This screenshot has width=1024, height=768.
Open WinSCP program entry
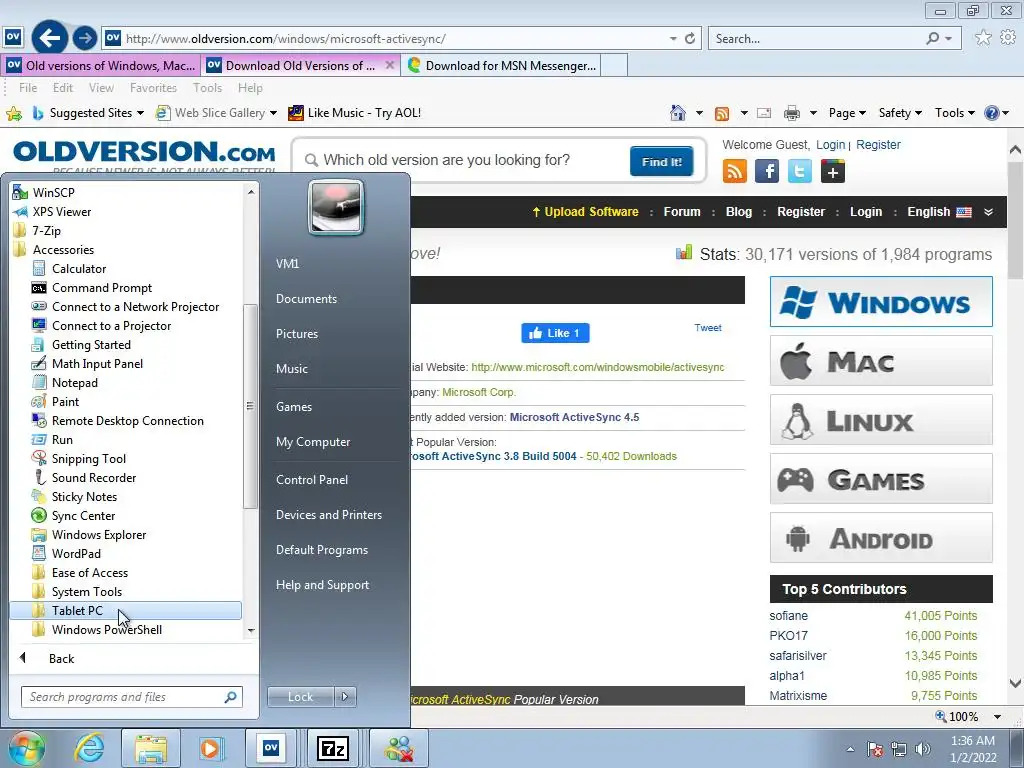tap(54, 193)
